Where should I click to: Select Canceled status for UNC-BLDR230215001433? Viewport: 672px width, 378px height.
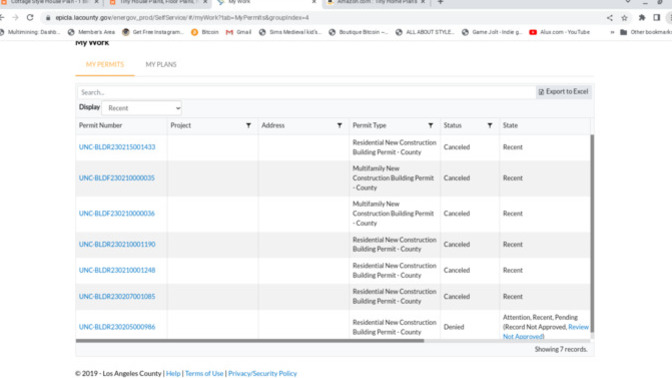(457, 147)
